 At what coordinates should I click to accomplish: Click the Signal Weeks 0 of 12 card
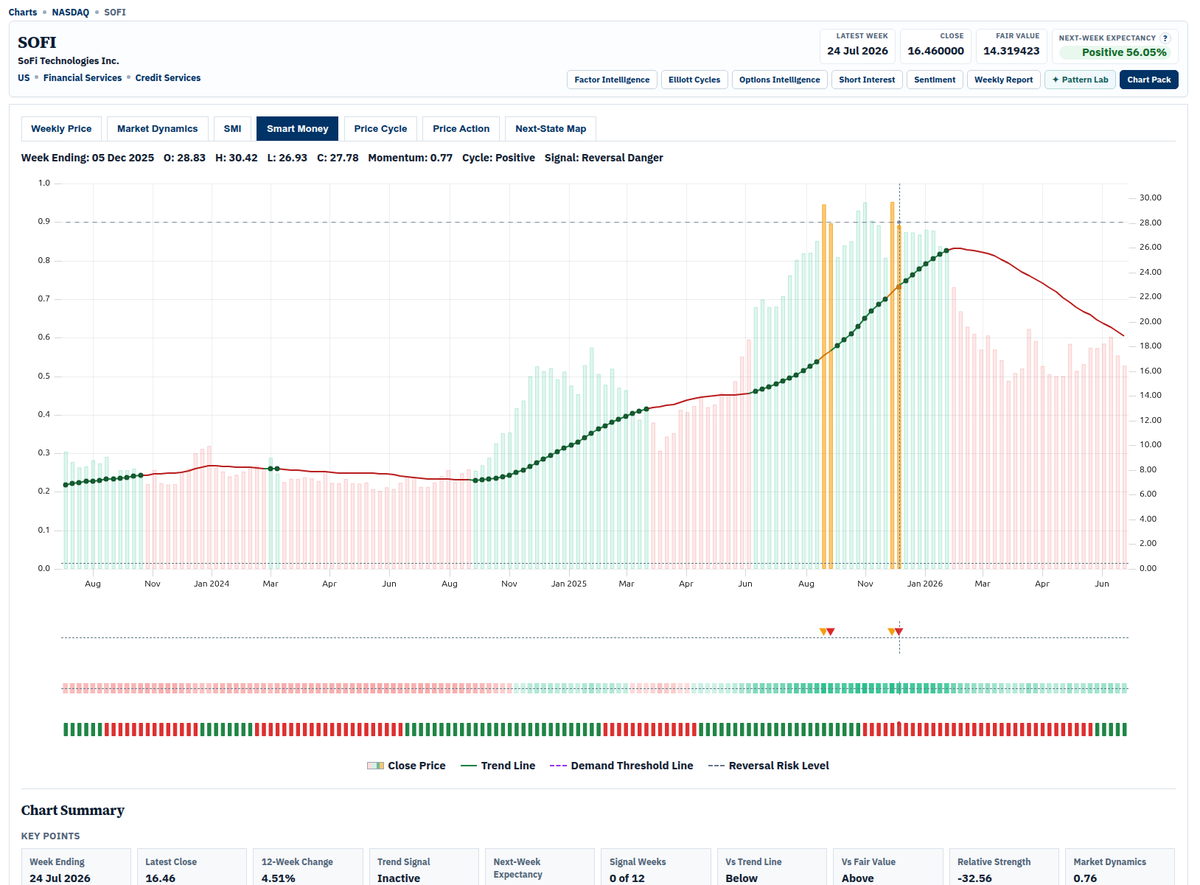tap(654, 868)
